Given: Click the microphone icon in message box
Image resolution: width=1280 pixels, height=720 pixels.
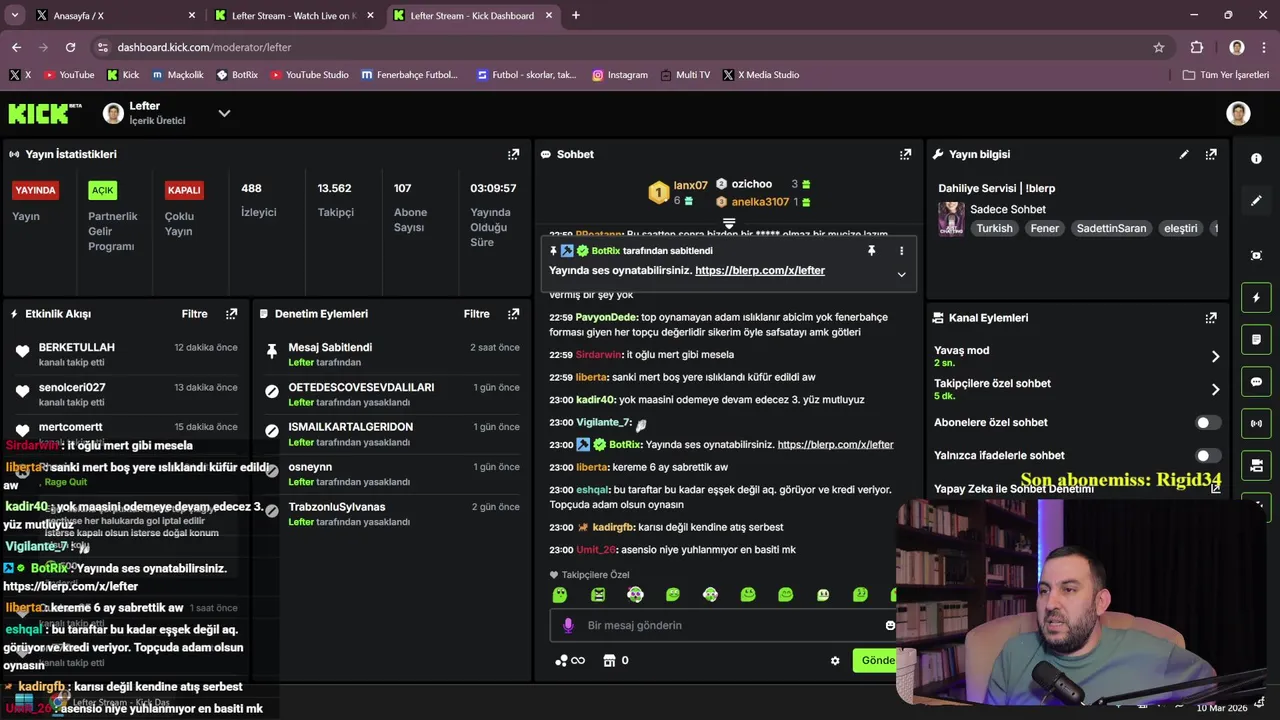Looking at the screenshot, I should (x=568, y=626).
